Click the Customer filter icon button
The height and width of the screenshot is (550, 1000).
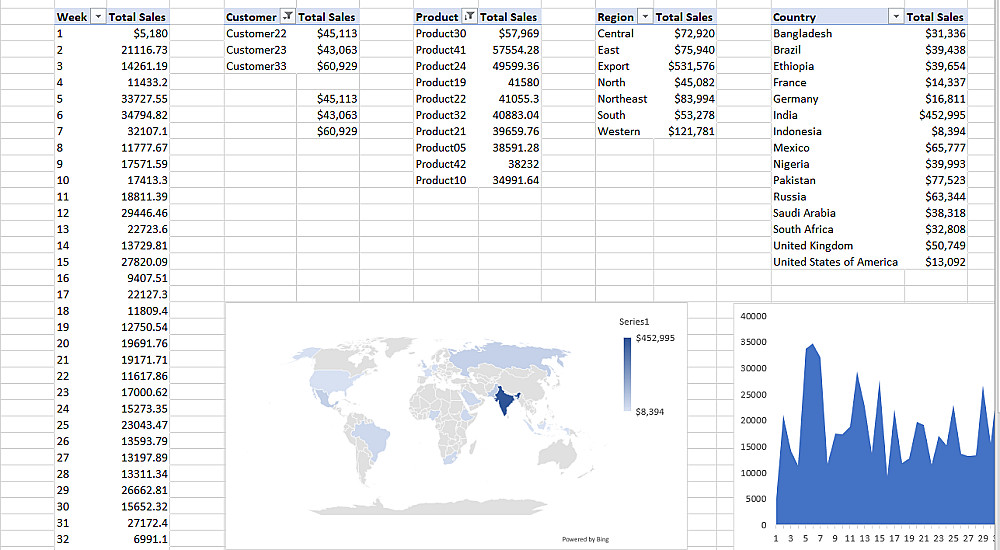(288, 17)
